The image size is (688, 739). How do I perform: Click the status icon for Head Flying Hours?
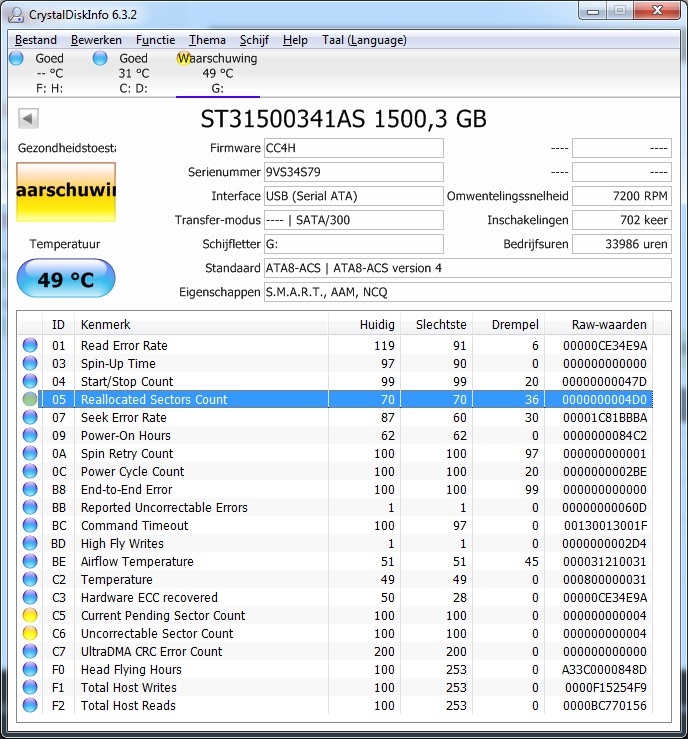pos(30,669)
